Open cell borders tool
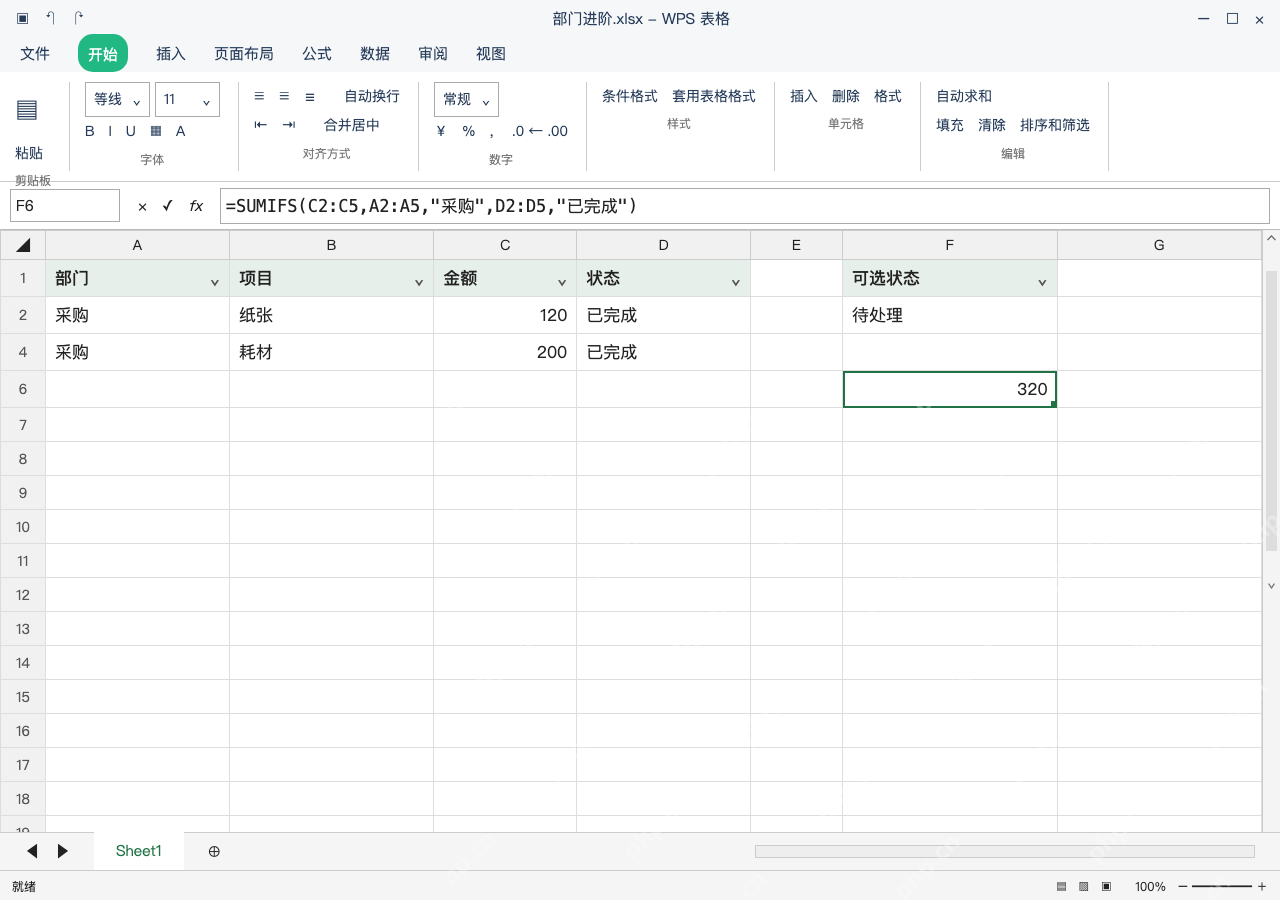 (x=156, y=131)
